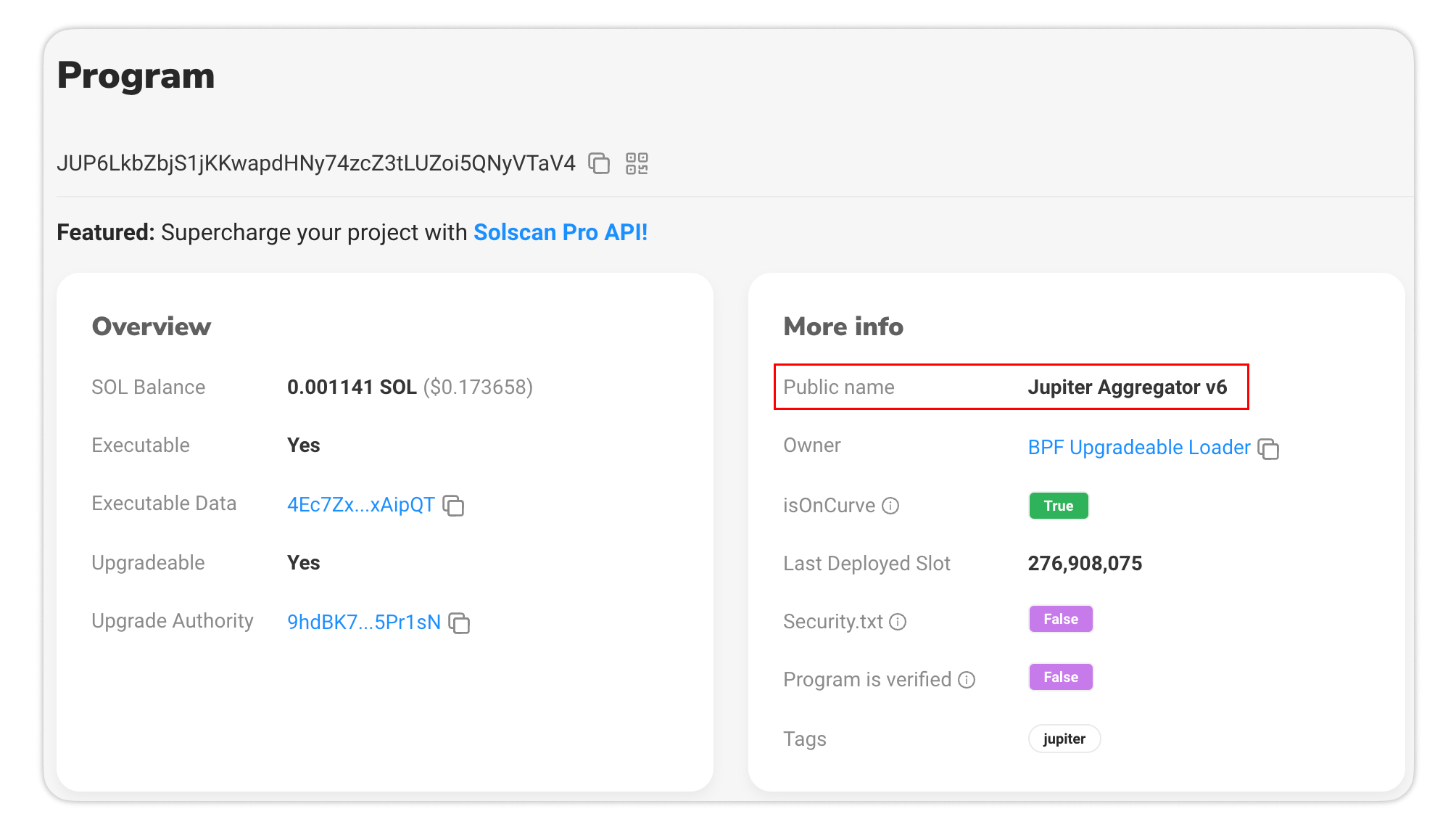The width and height of the screenshot is (1456, 830).
Task: Click the isOnCurve info icon
Action: pos(890,506)
